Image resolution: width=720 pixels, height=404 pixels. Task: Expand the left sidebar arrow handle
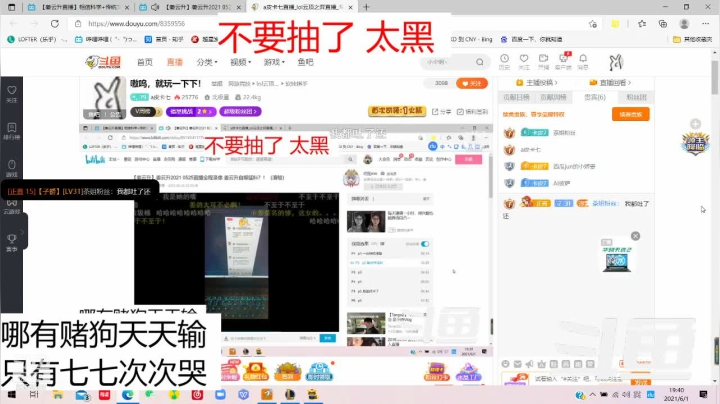coord(22,232)
